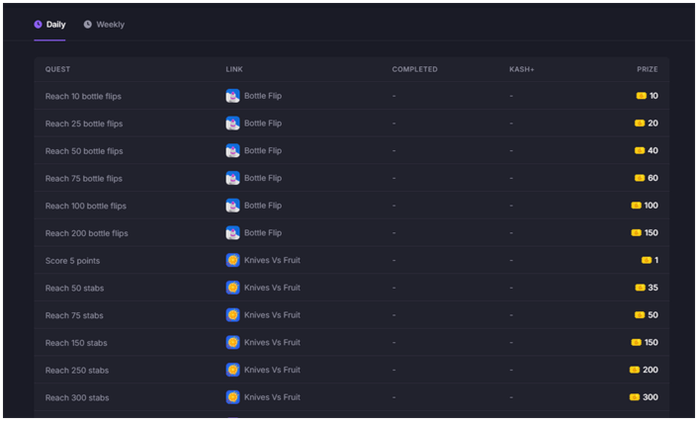Click the coin icon beside prize 35
Viewport: 698px width, 421px height.
pyautogui.click(x=640, y=288)
